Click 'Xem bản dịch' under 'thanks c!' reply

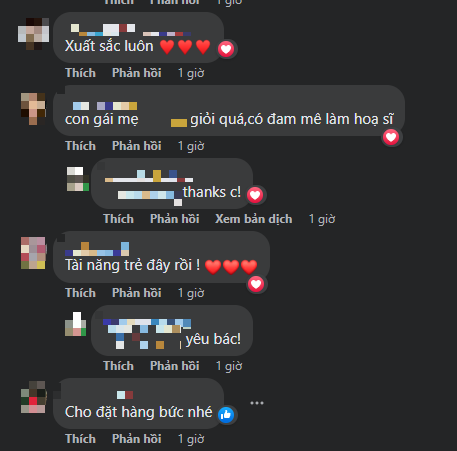click(x=254, y=219)
